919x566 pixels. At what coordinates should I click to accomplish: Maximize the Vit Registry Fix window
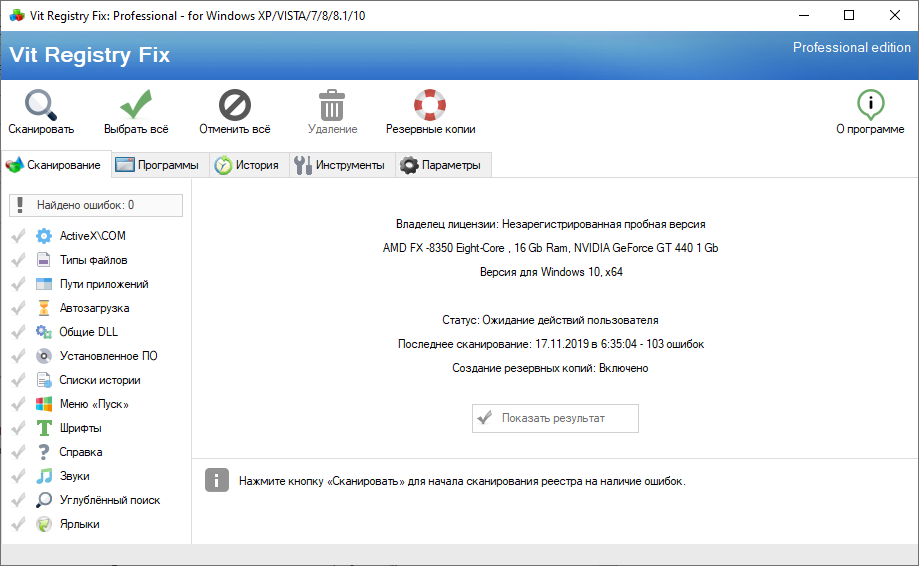pos(849,15)
